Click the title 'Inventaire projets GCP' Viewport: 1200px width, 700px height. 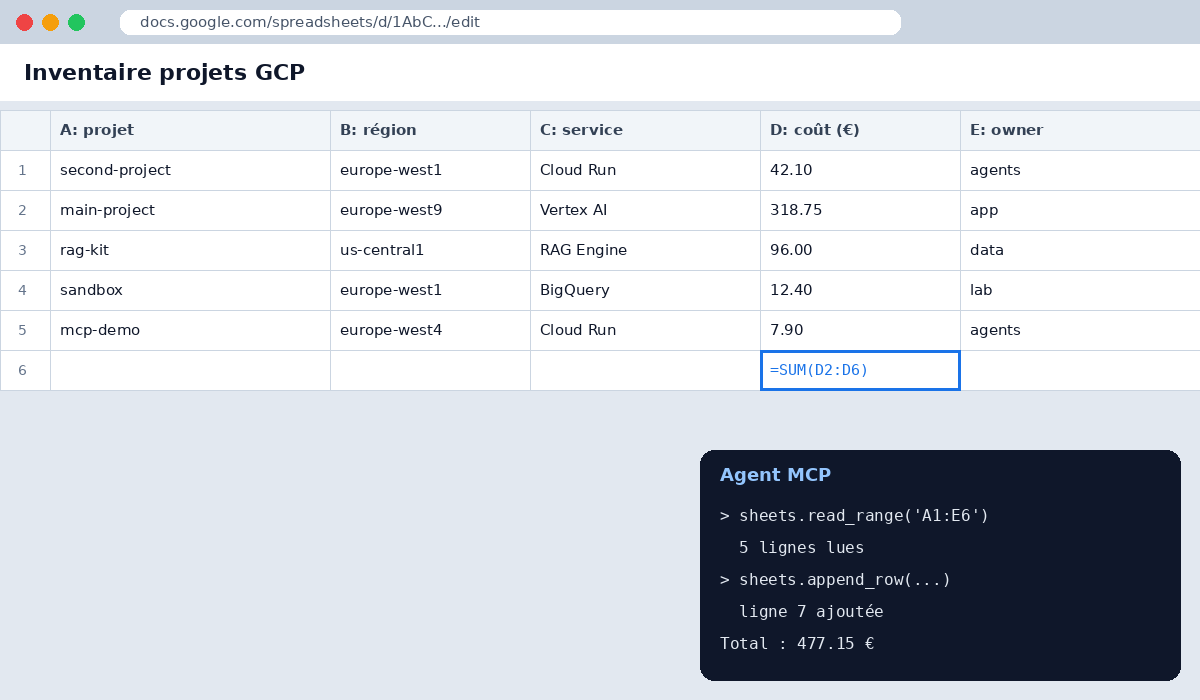tap(164, 72)
